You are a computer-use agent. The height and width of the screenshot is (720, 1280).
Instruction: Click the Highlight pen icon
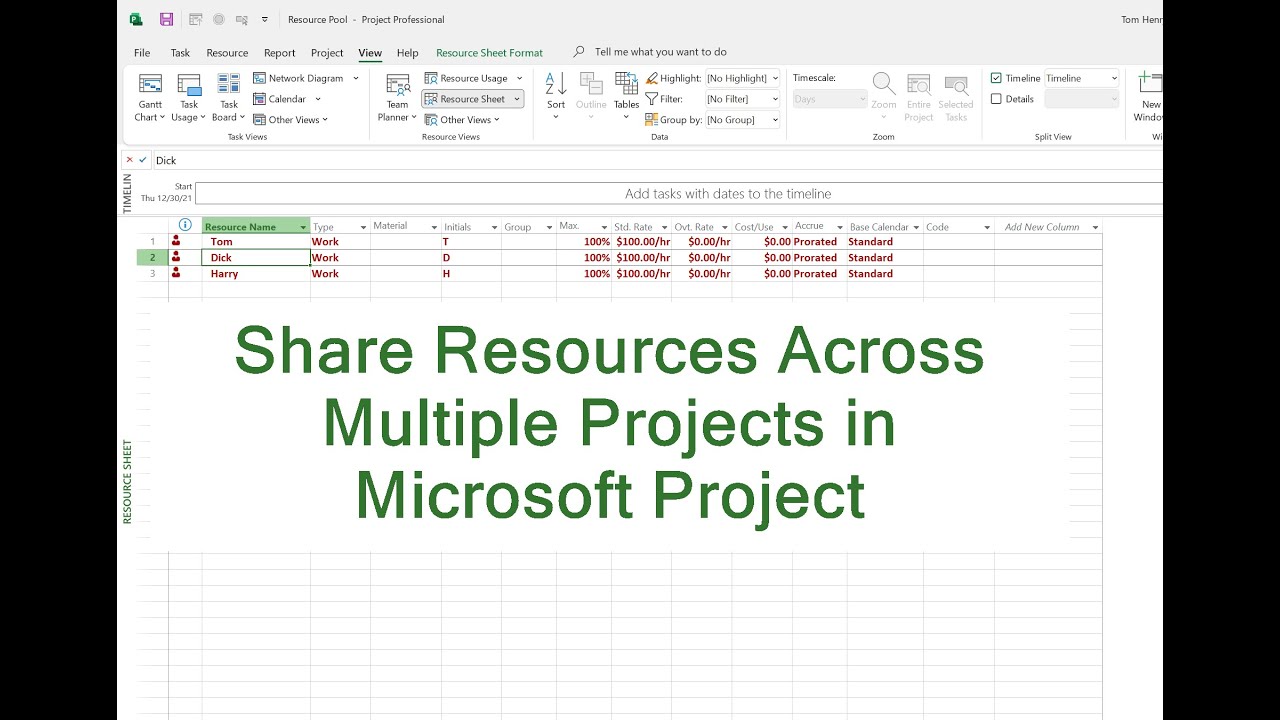coord(652,78)
